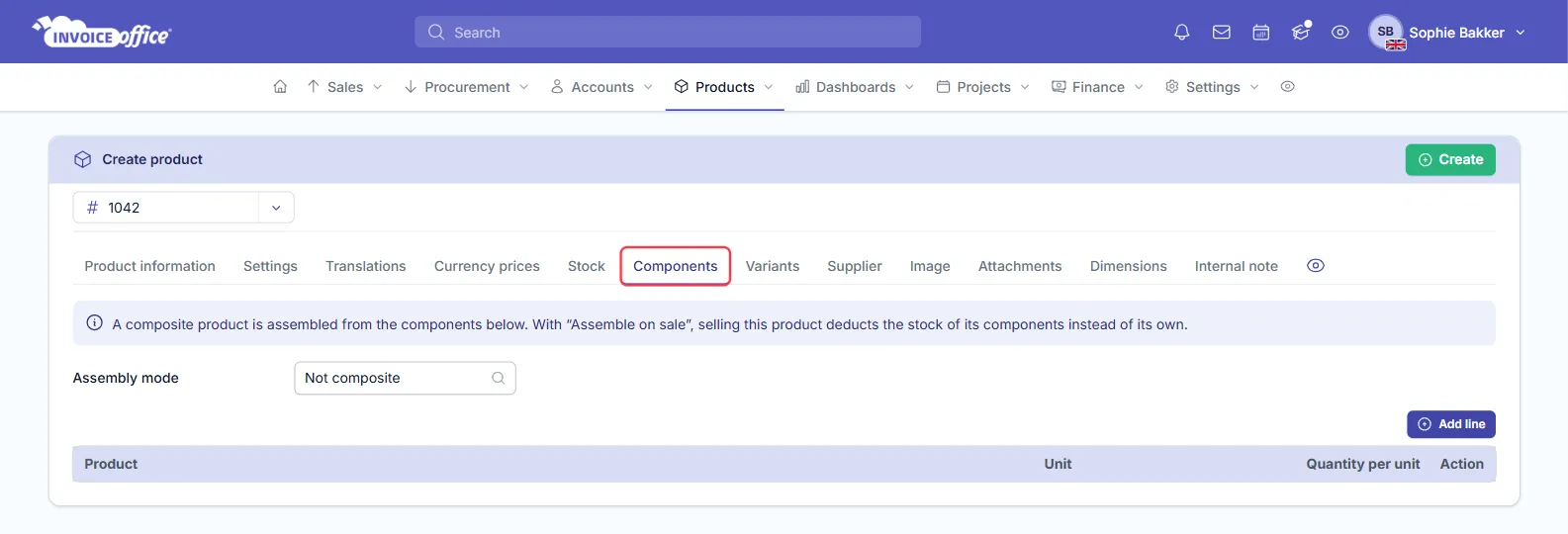The image size is (1568, 534).
Task: Open the calendar icon in header
Action: pyautogui.click(x=1260, y=33)
